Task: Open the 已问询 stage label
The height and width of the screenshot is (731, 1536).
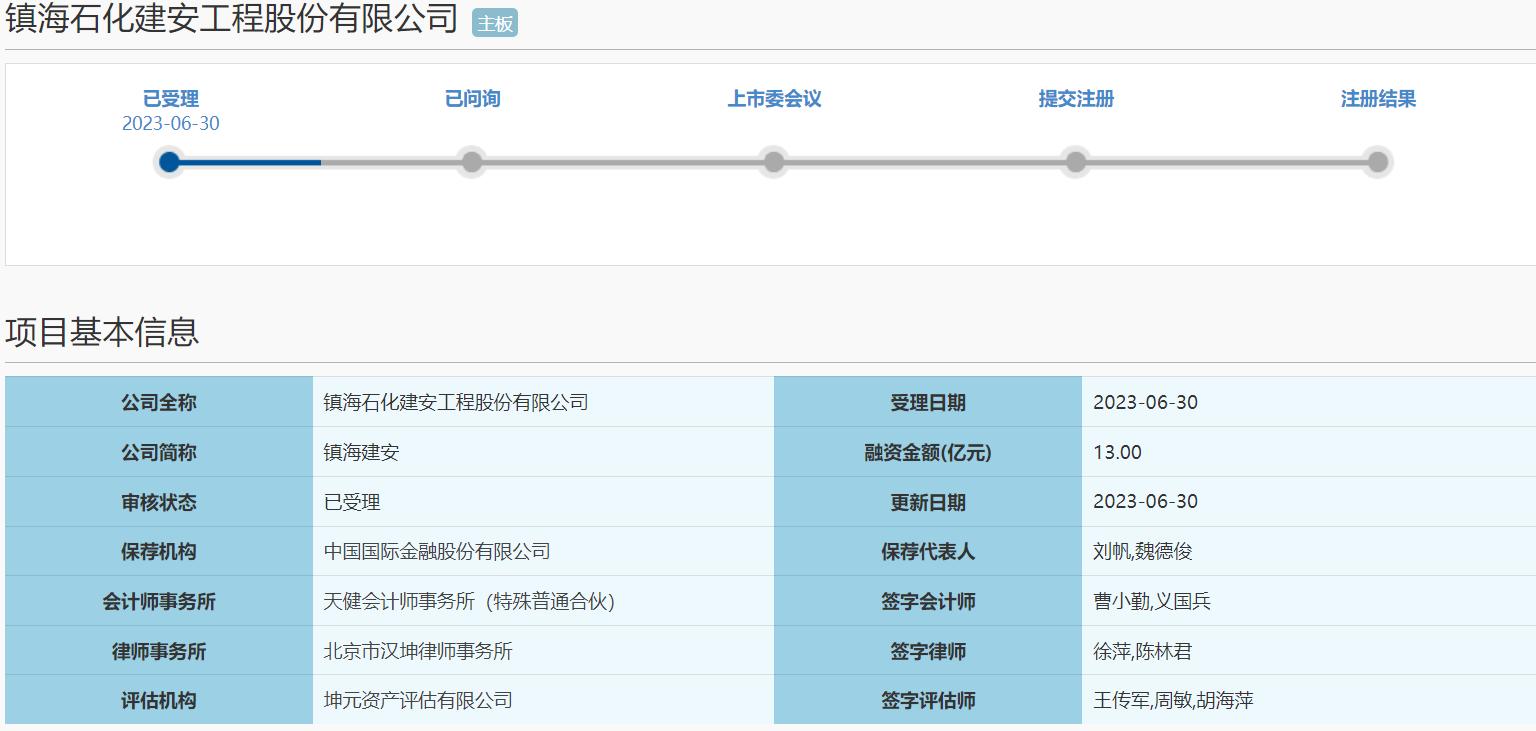Action: 471,99
